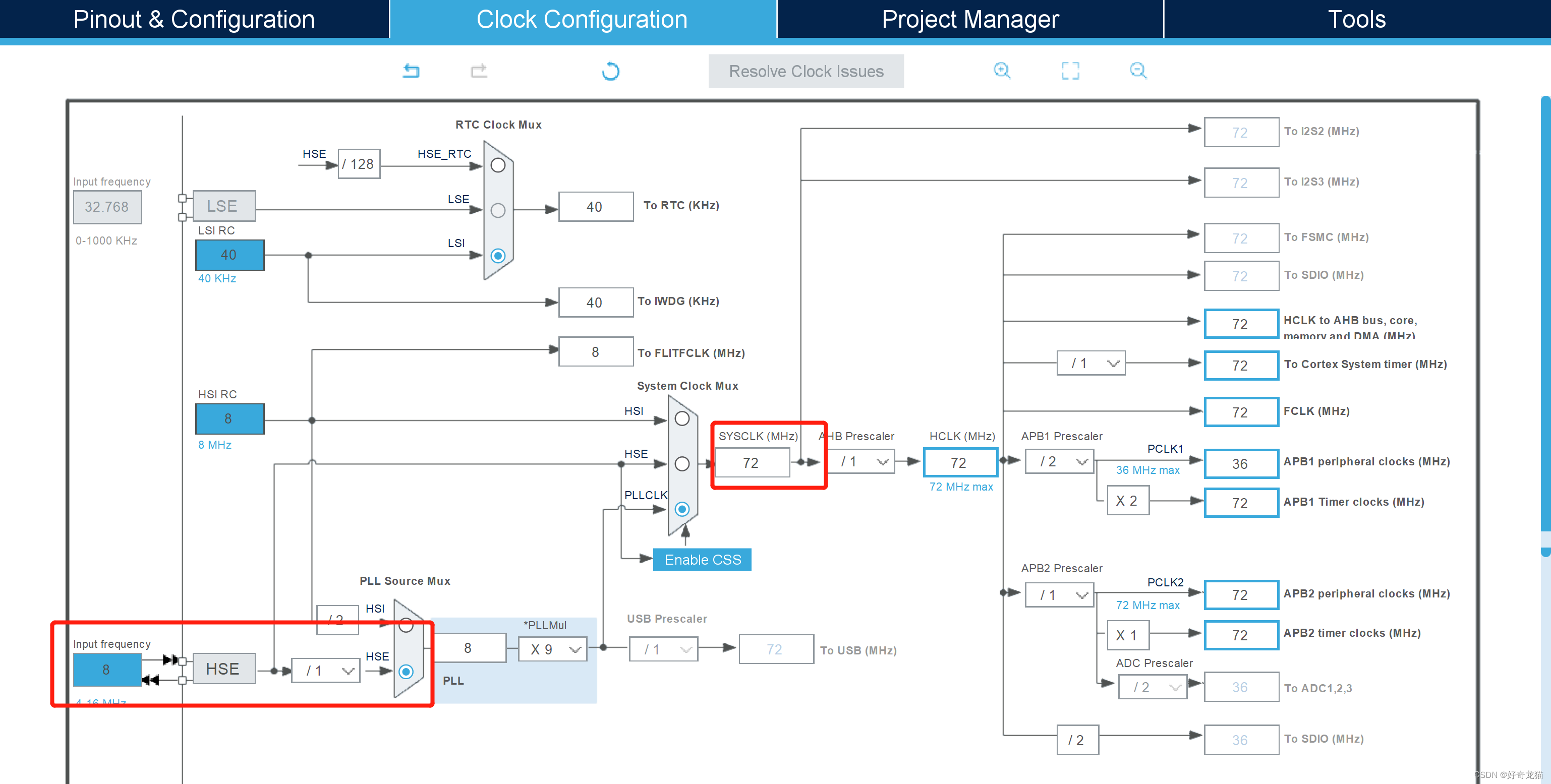
Task: Open APB1 Prescaler /2 dropdown
Action: (1060, 462)
